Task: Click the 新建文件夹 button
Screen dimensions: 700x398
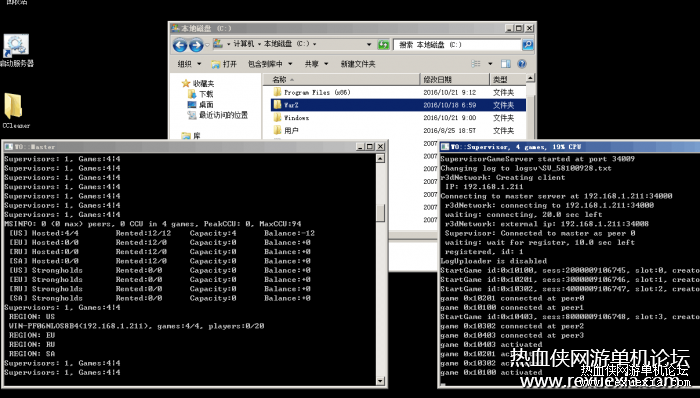Action: (358, 64)
